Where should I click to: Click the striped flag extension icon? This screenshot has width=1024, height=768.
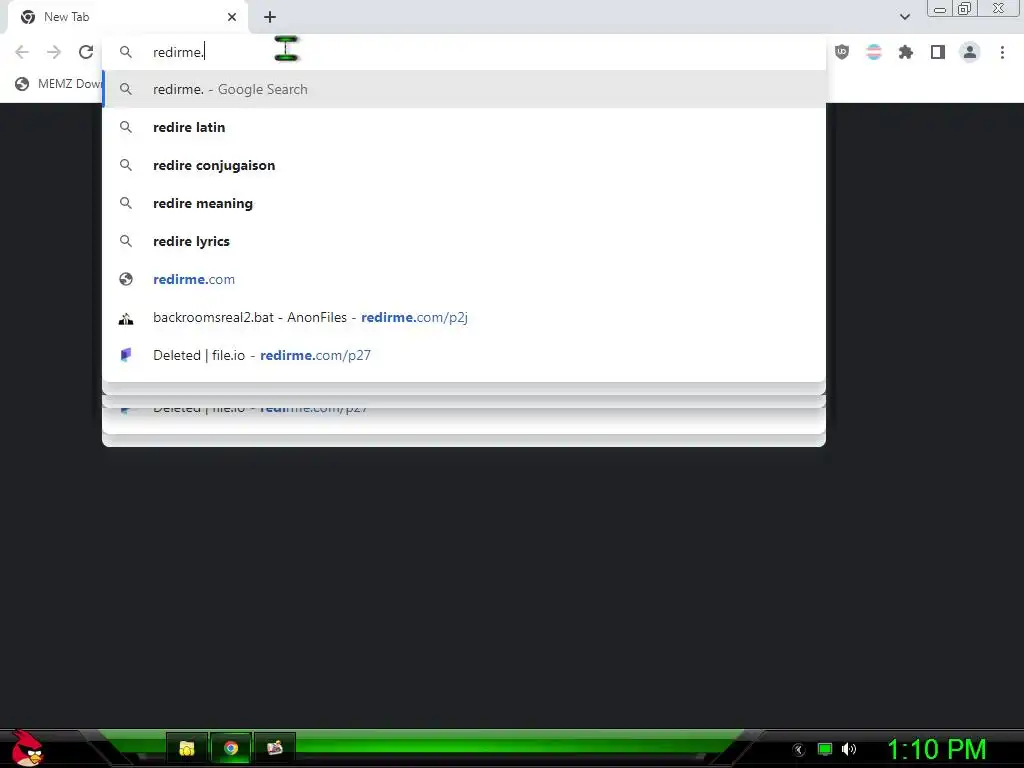(x=874, y=52)
